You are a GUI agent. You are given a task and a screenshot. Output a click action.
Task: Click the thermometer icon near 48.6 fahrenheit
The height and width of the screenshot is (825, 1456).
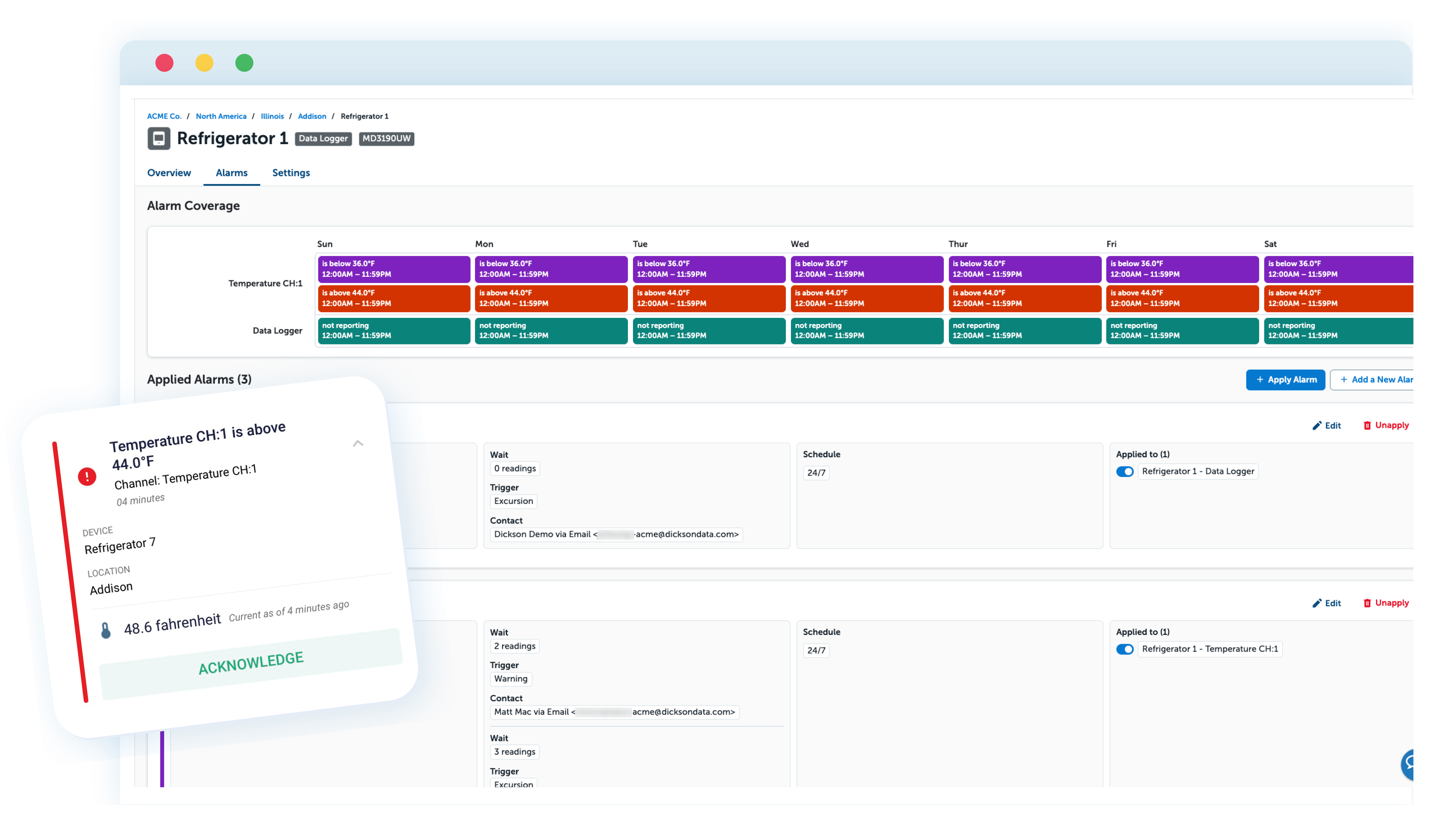(106, 630)
